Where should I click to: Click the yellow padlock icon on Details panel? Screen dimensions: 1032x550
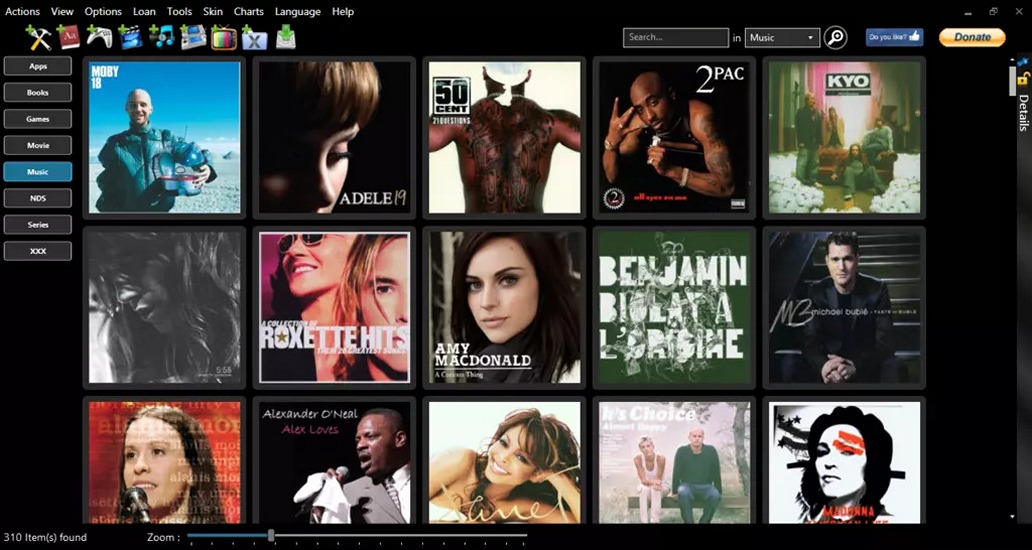[1022, 78]
